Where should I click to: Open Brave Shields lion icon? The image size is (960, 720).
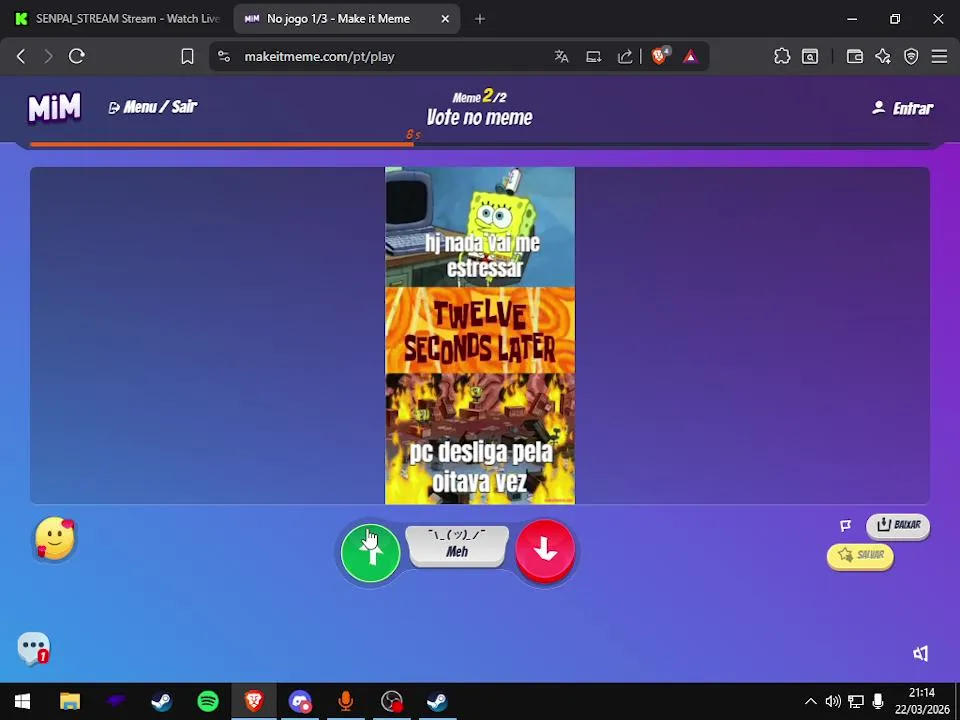660,56
